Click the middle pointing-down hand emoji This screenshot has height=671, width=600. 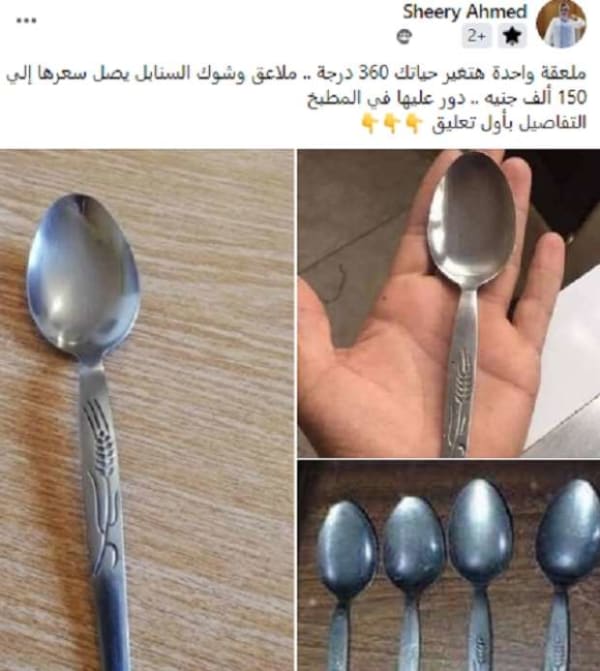(x=391, y=123)
